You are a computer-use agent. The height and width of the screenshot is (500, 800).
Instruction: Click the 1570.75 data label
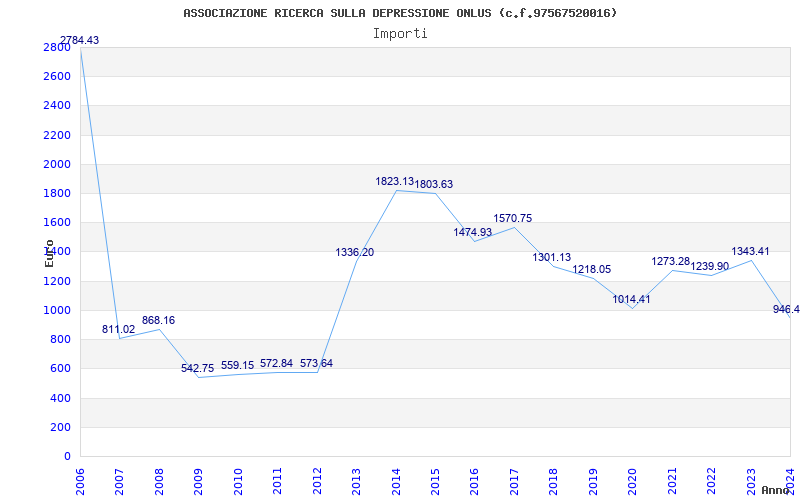coord(513,218)
